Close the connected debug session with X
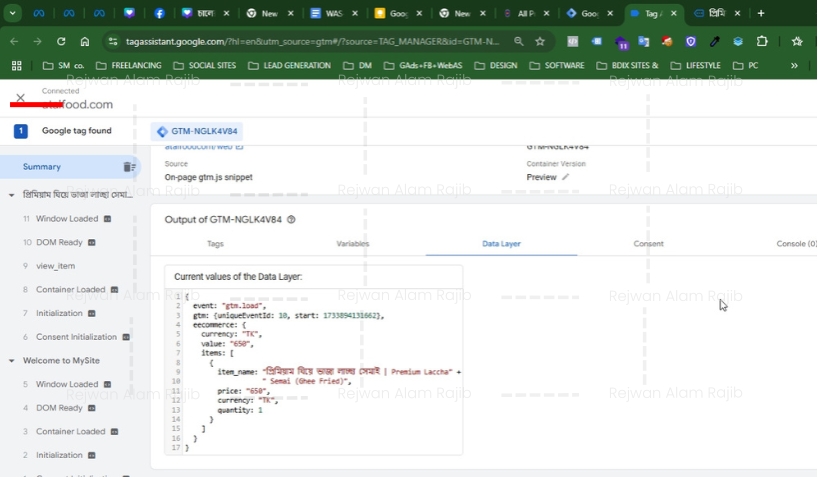The image size is (818, 477). (20, 98)
